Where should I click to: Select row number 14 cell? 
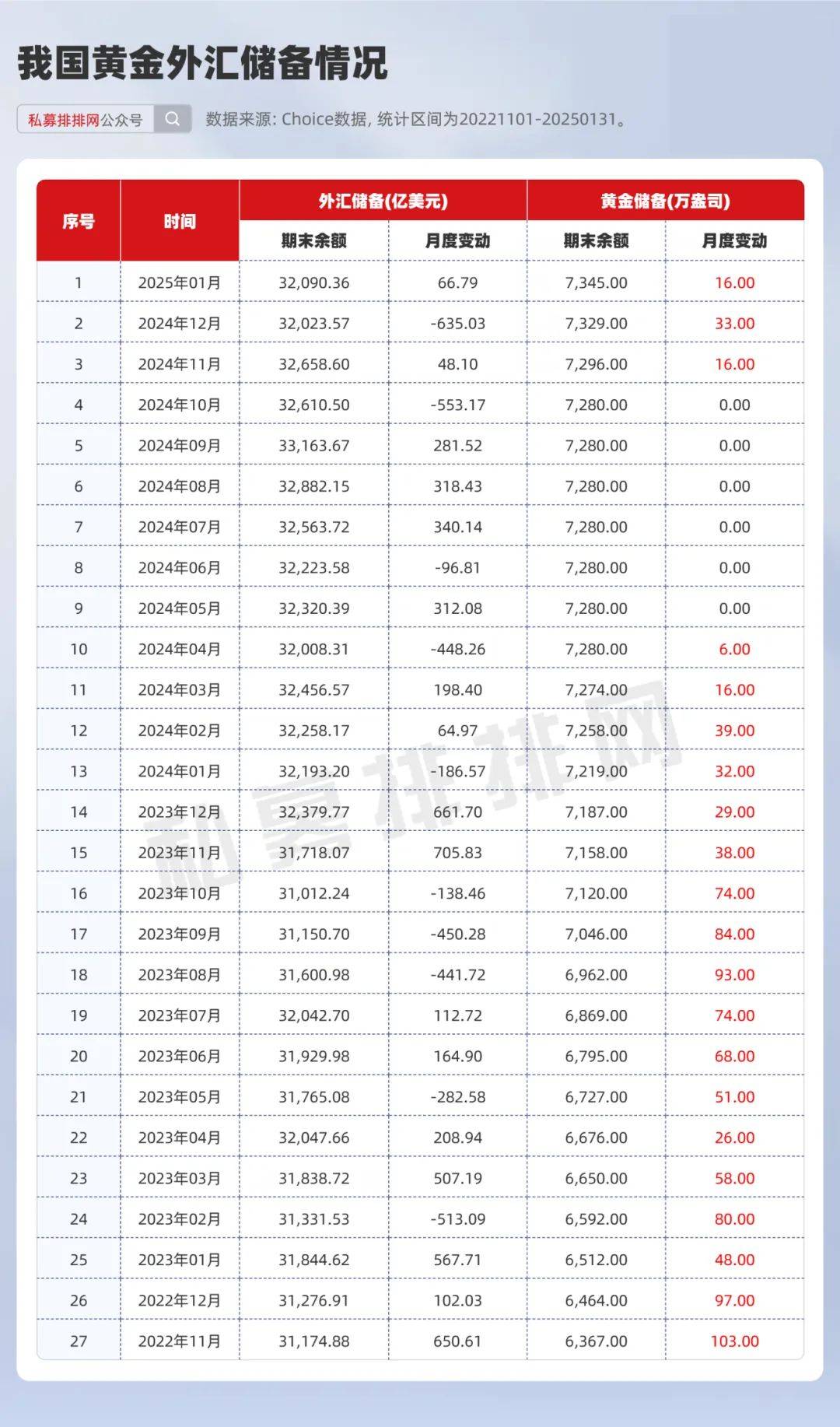point(79,812)
